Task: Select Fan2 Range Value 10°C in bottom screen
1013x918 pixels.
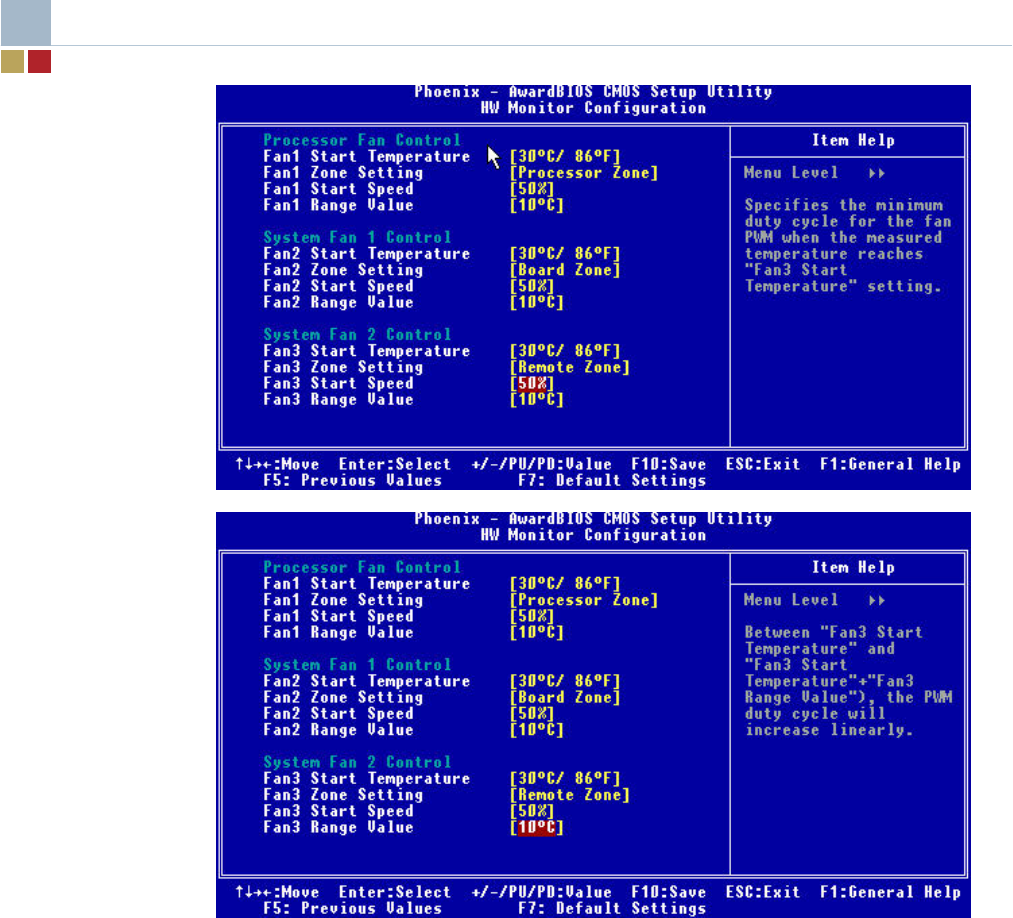Action: [x=536, y=729]
